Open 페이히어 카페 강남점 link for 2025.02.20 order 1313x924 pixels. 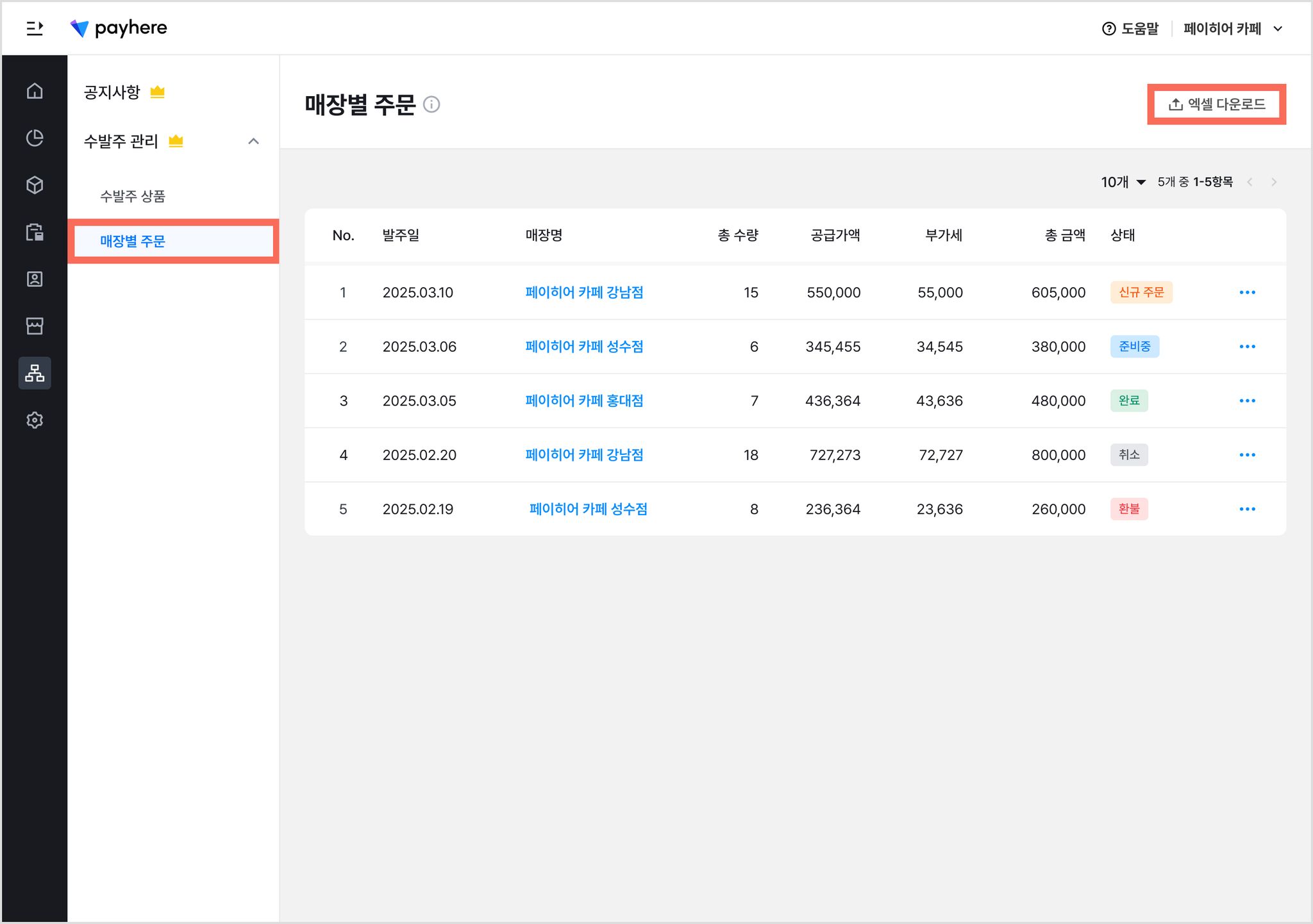[x=584, y=455]
